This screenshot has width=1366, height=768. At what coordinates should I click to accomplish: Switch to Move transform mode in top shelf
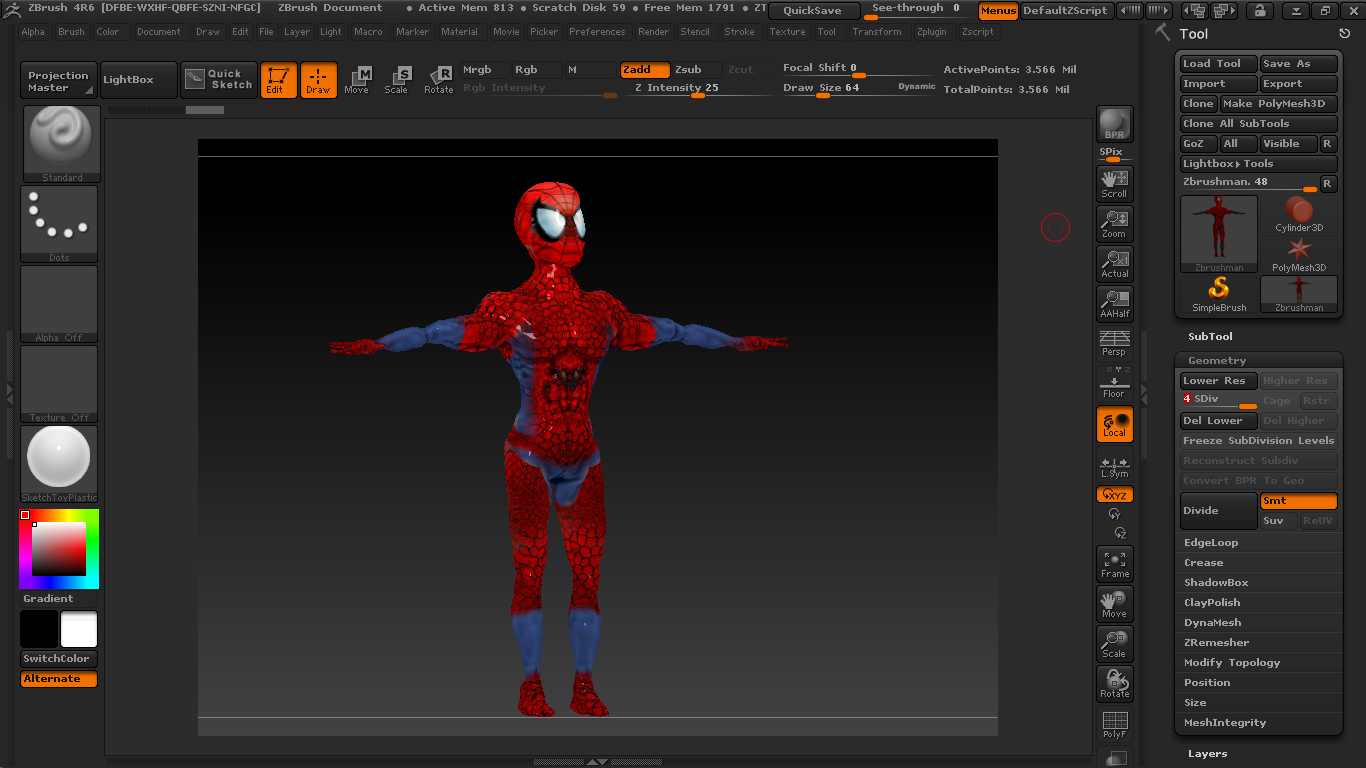coord(357,80)
